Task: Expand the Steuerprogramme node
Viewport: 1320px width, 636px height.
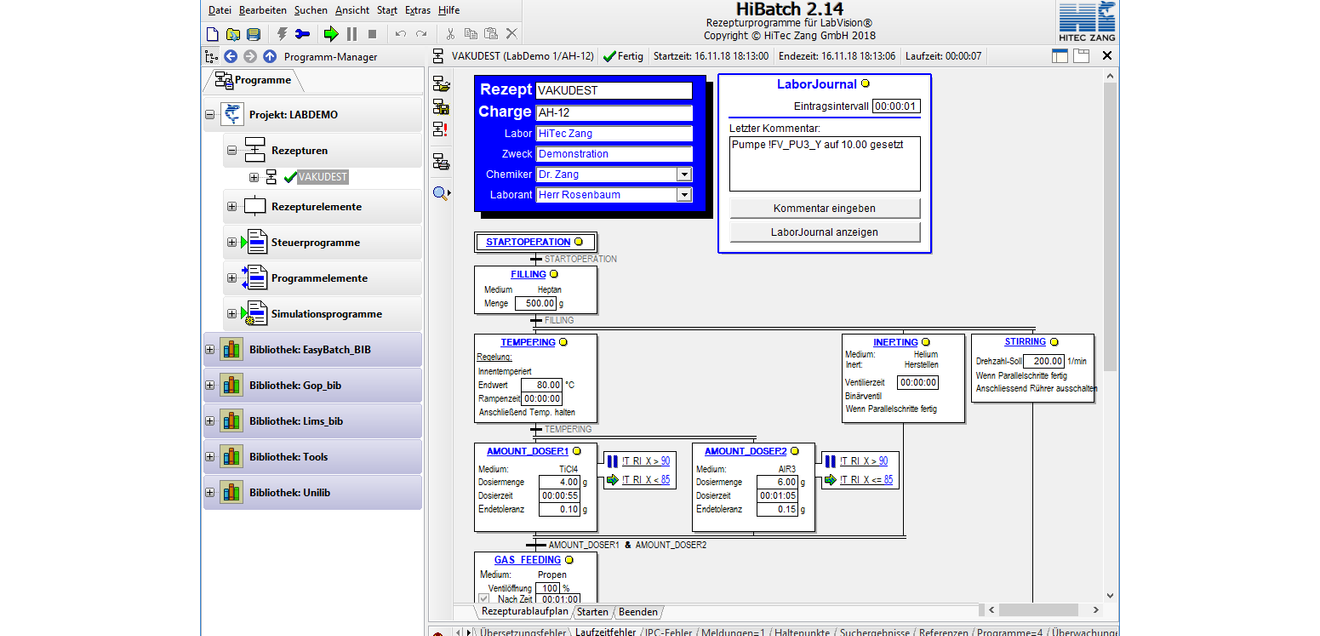Action: point(232,243)
